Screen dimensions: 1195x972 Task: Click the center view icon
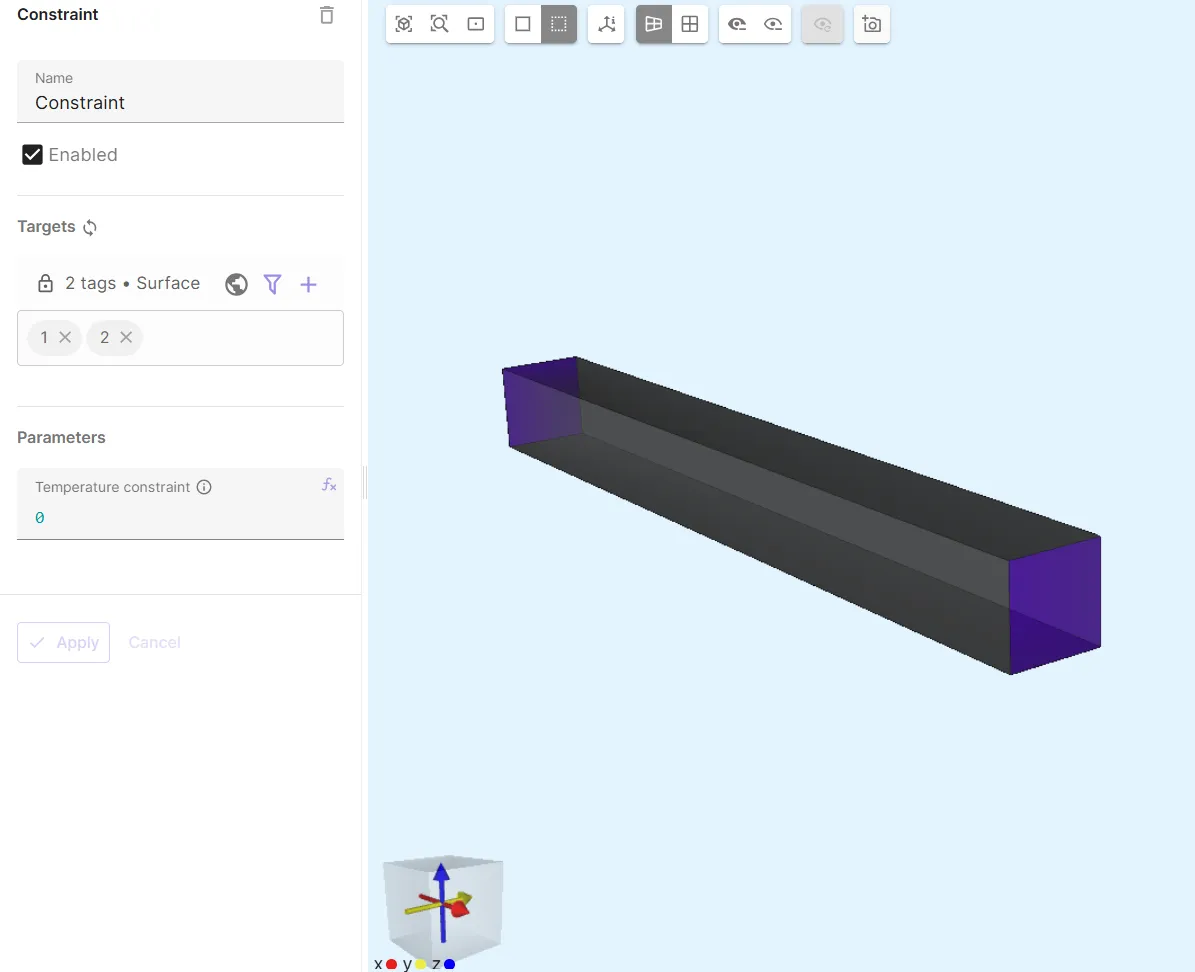coord(475,25)
